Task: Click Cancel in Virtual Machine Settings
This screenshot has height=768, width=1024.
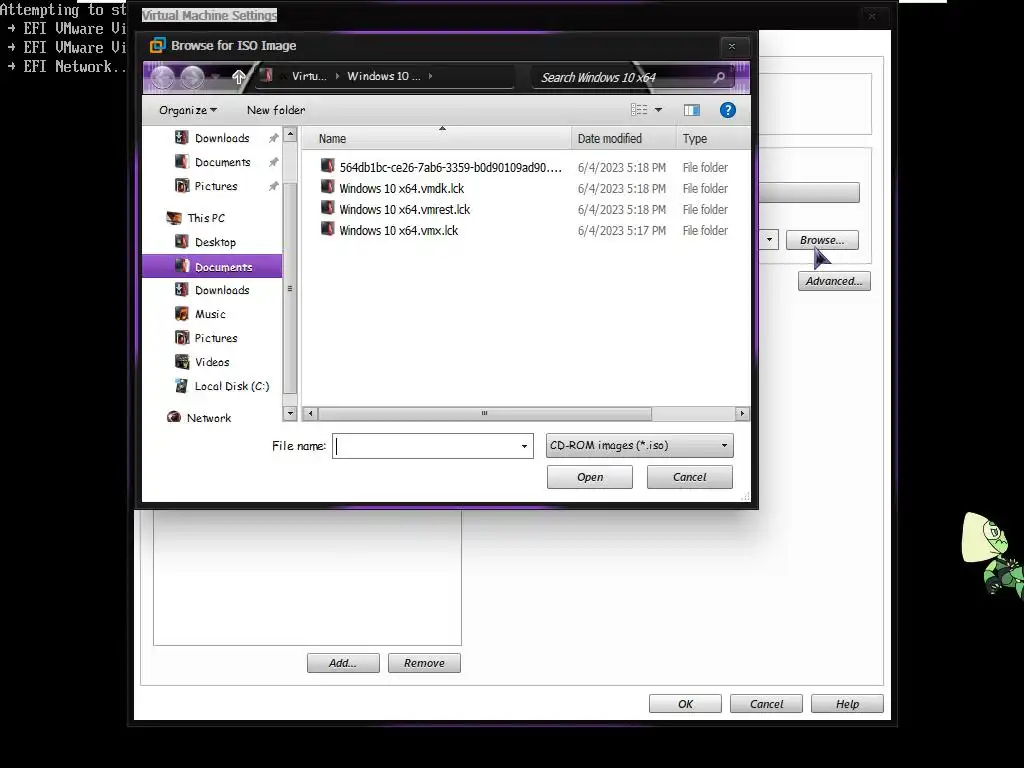Action: pos(766,704)
